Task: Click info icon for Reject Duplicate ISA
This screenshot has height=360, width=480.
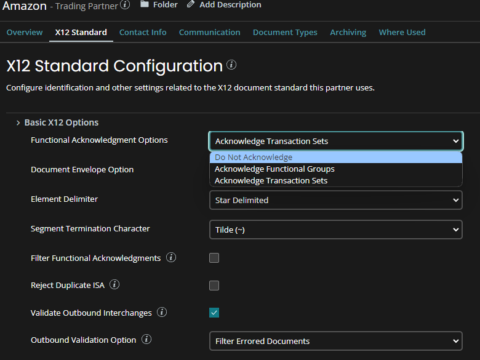Action: (x=114, y=285)
